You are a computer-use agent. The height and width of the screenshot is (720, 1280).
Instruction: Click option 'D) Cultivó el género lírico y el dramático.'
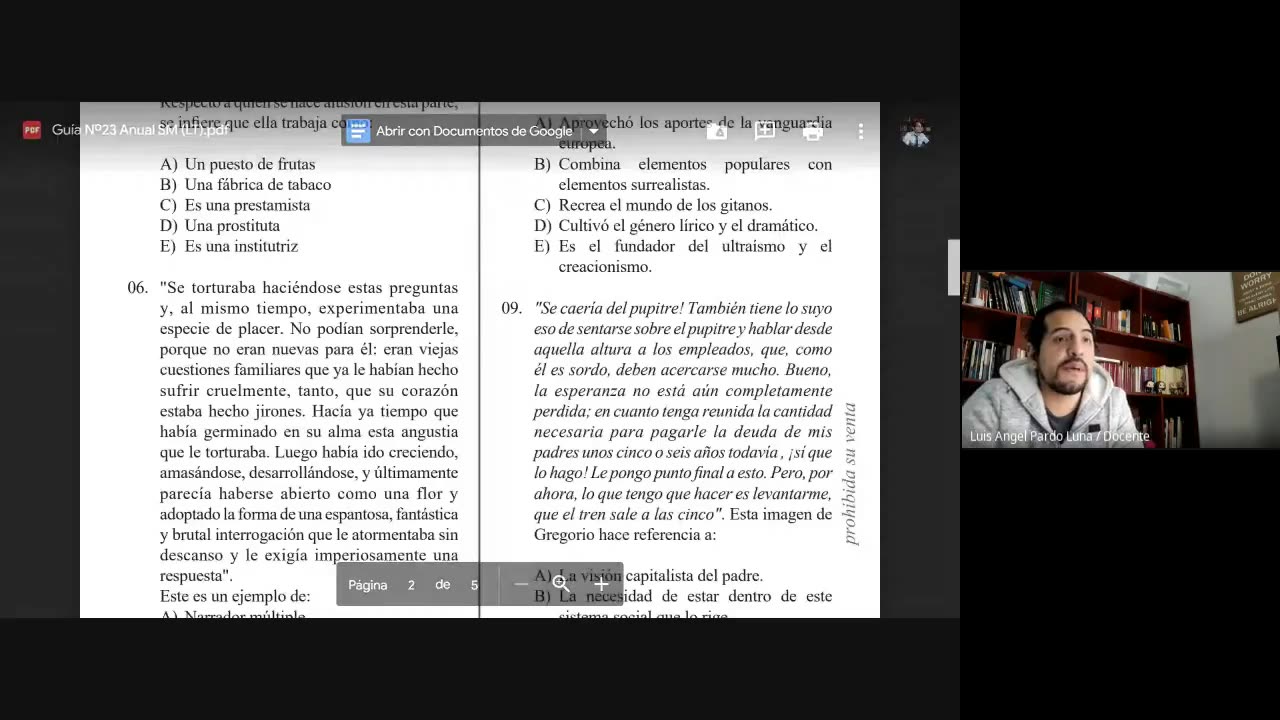(x=676, y=226)
